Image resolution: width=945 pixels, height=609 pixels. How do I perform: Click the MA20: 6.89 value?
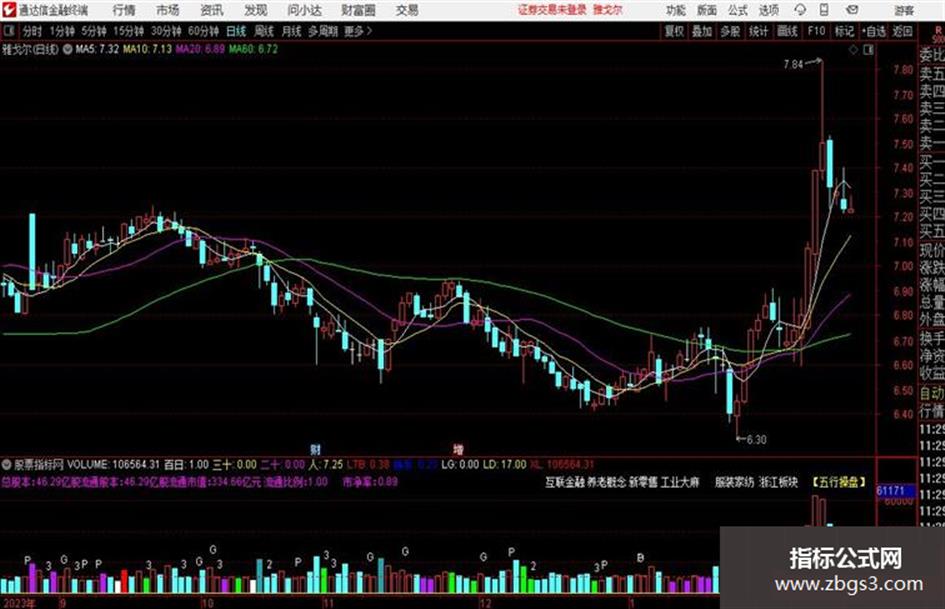(200, 49)
